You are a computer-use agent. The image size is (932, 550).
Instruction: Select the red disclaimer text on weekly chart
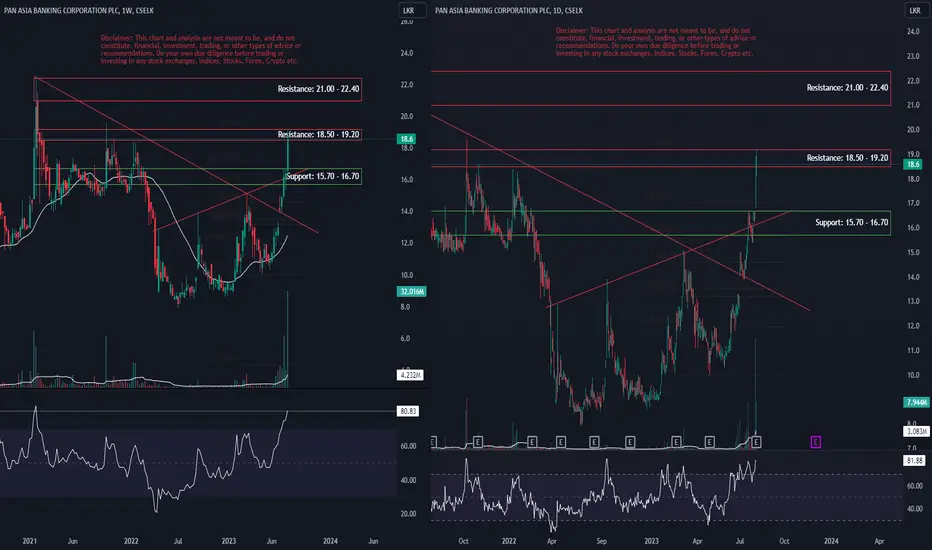(200, 49)
